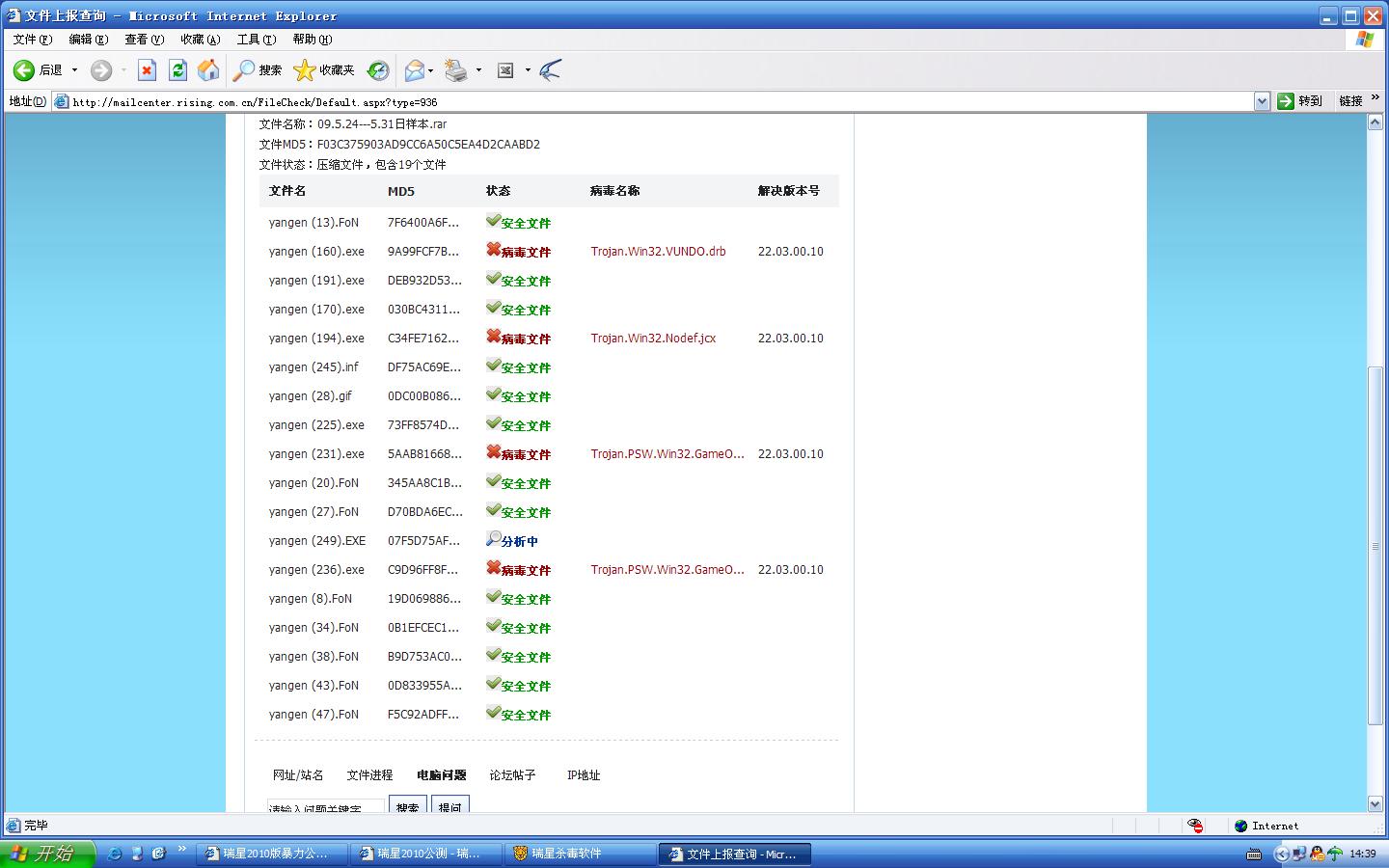The width and height of the screenshot is (1389, 868).
Task: Click file name yangen (245).inf
Action: 313,367
